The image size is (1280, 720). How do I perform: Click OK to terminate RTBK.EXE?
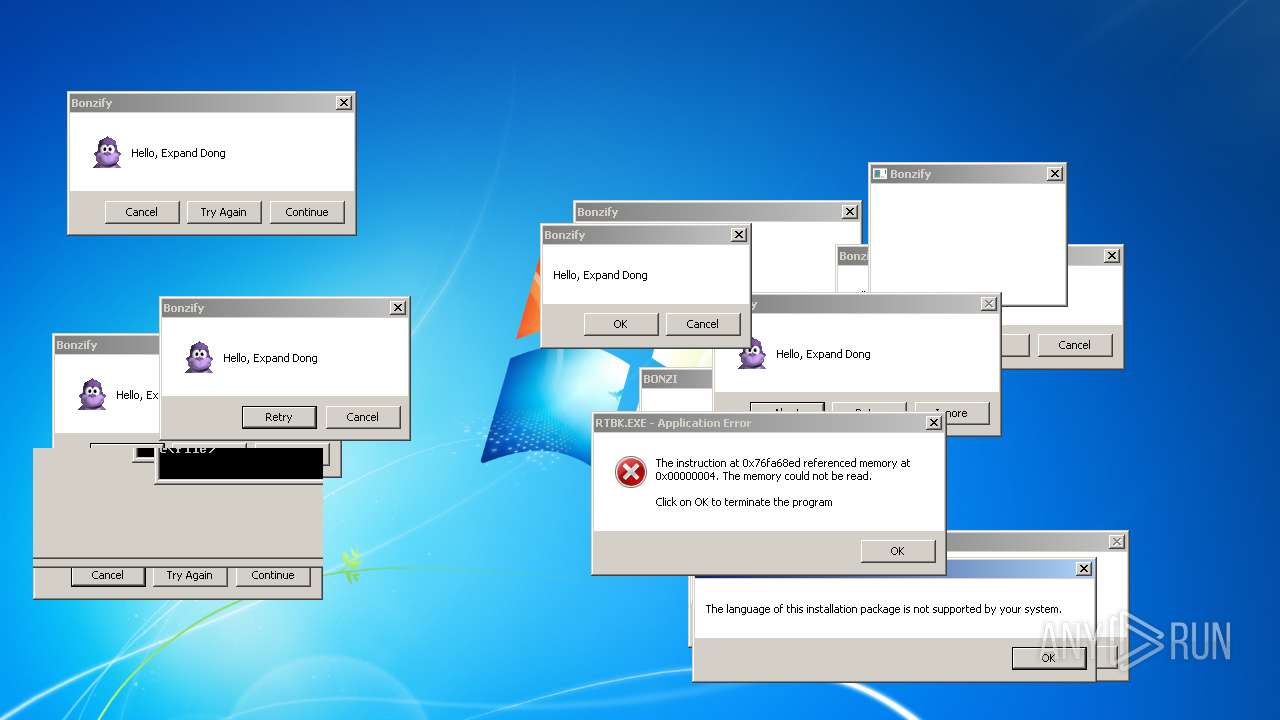898,551
